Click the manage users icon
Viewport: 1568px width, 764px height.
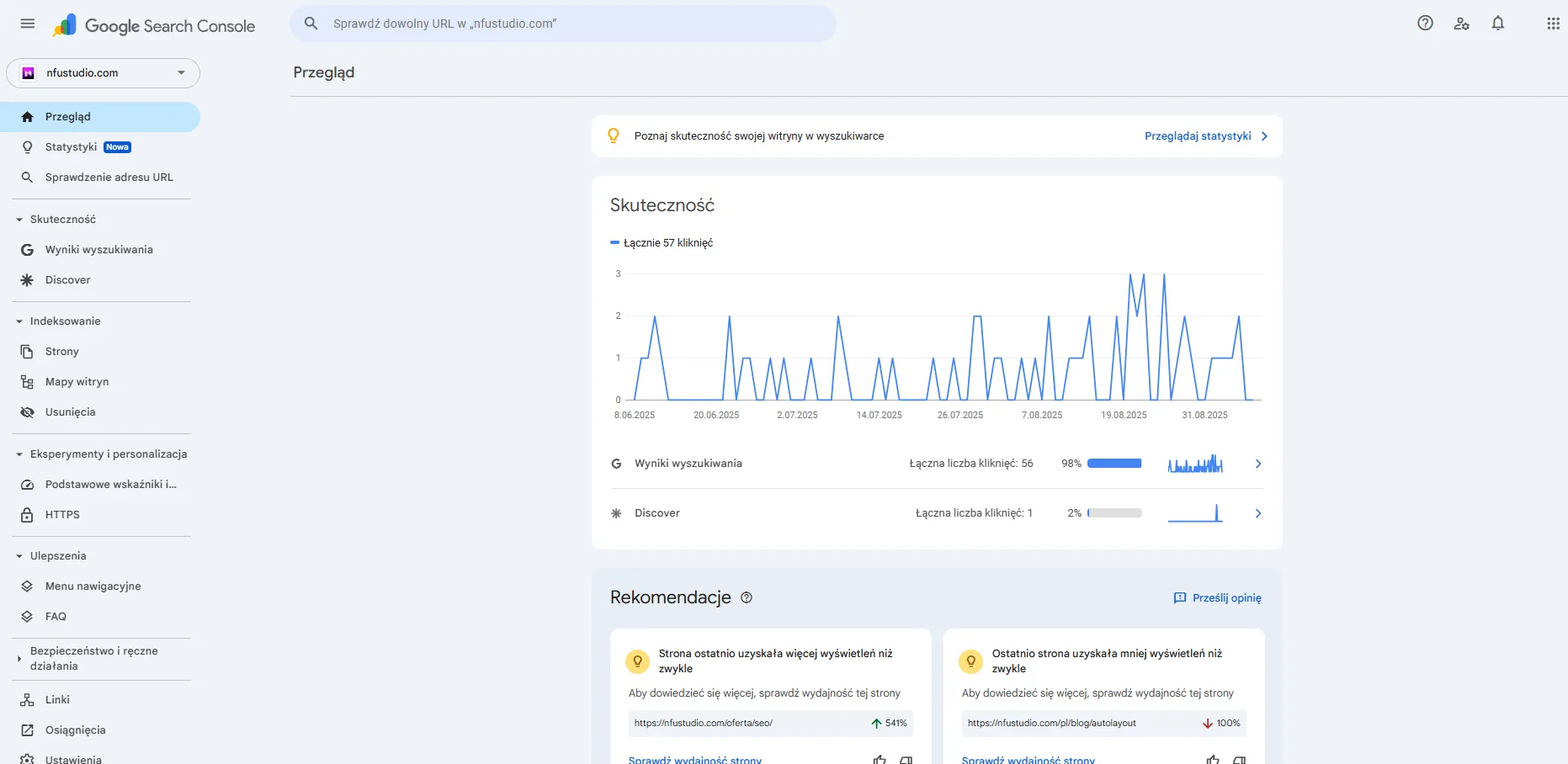click(x=1462, y=23)
